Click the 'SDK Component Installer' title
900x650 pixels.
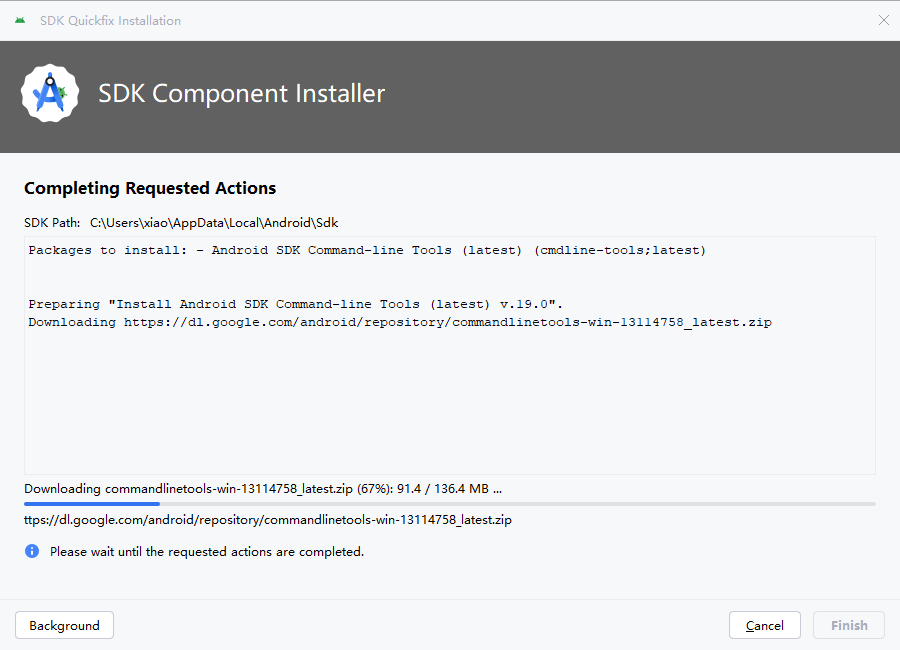(241, 94)
